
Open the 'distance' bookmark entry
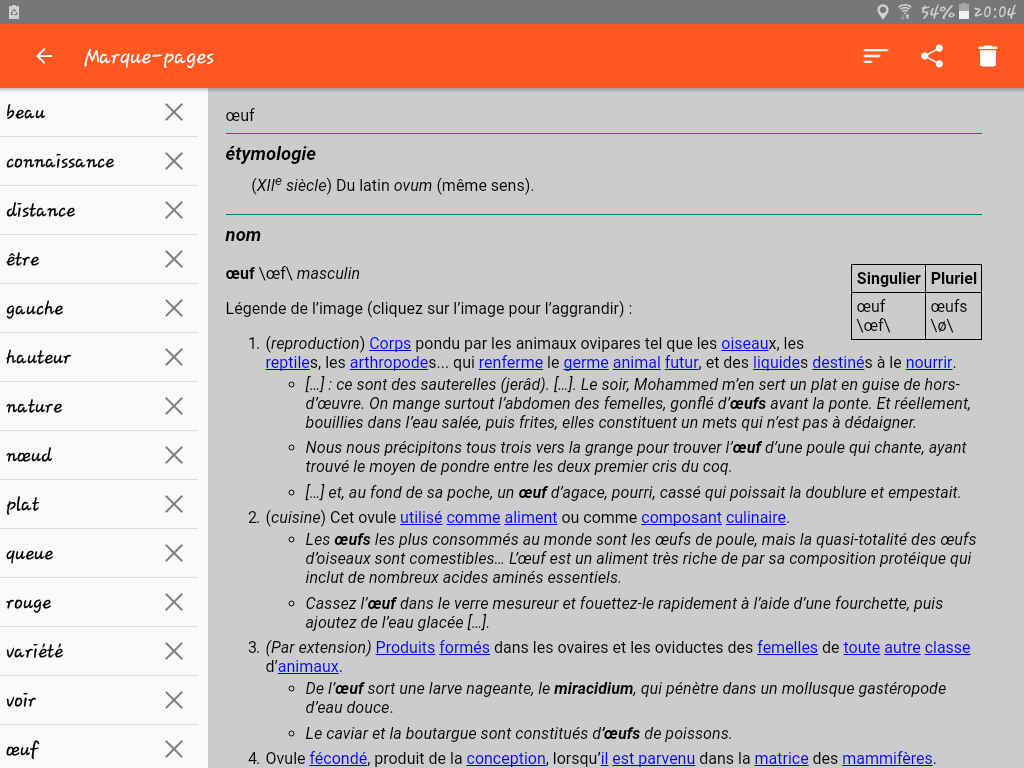coord(78,210)
